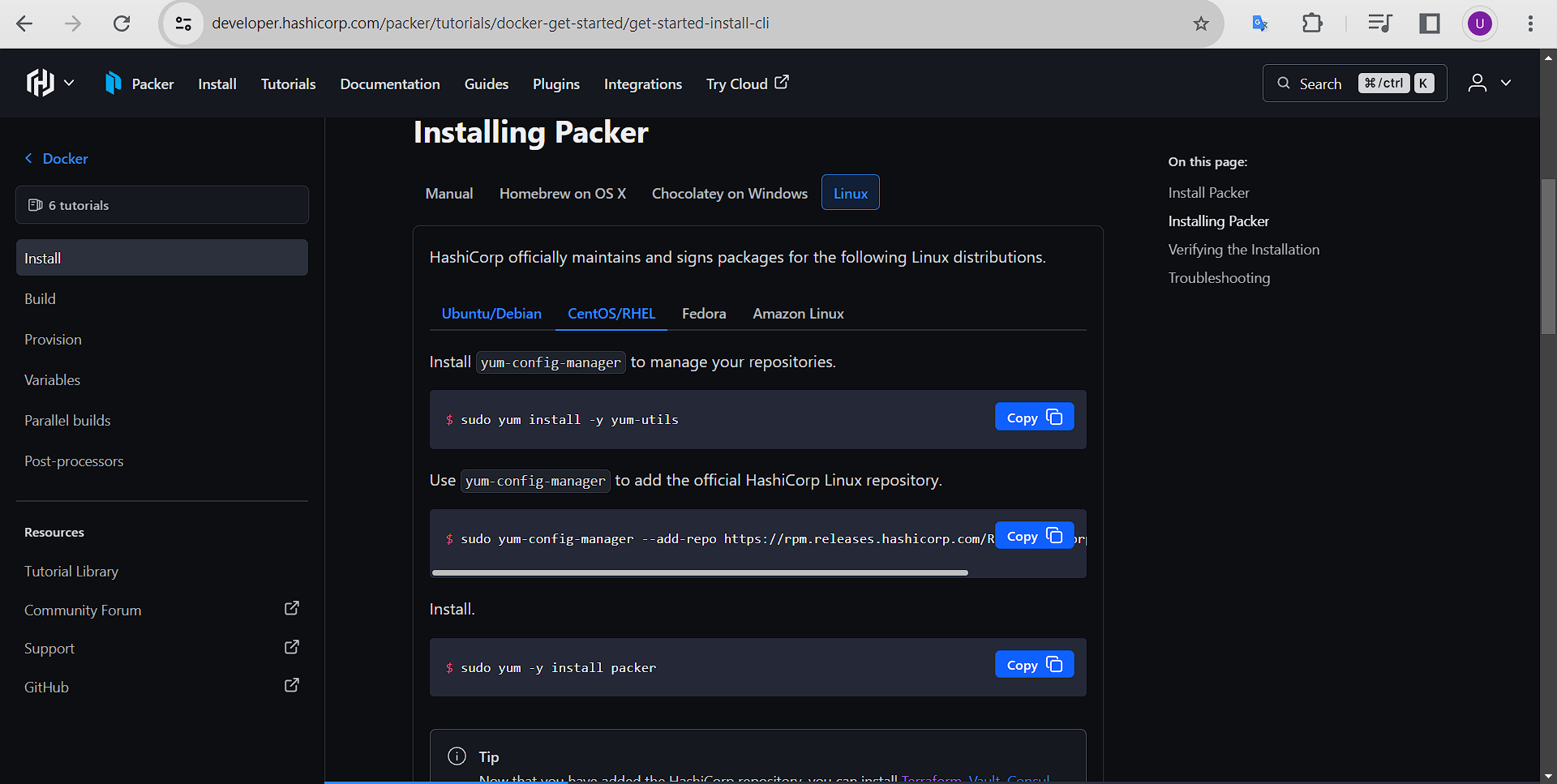The height and width of the screenshot is (784, 1557).
Task: Click the 6 tutorials book icon
Action: [x=34, y=204]
